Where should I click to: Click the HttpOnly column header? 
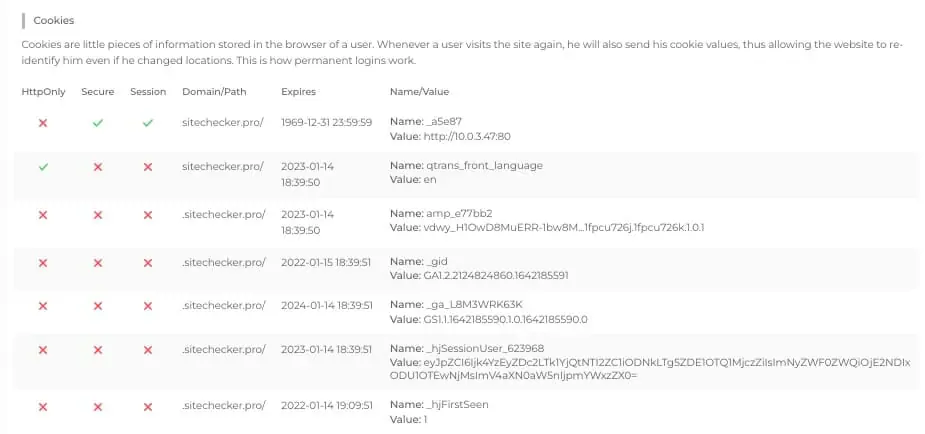tap(43, 92)
